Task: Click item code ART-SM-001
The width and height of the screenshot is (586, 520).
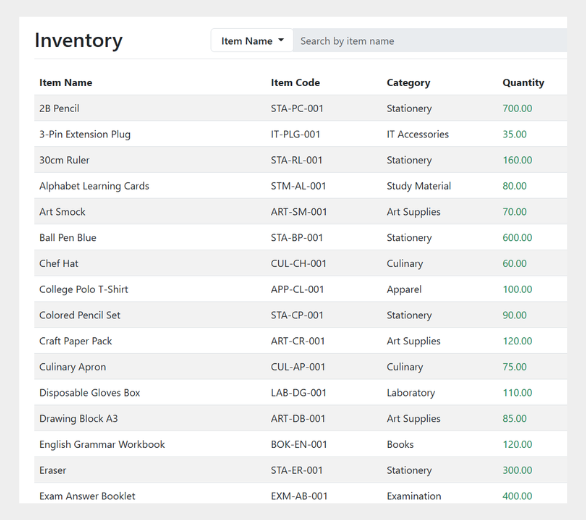Action: pyautogui.click(x=299, y=212)
